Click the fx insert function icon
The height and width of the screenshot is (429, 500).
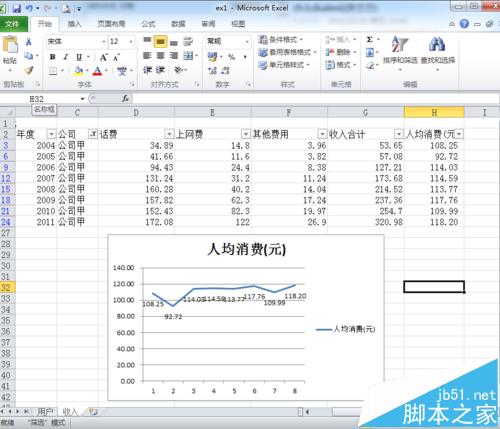pos(125,99)
